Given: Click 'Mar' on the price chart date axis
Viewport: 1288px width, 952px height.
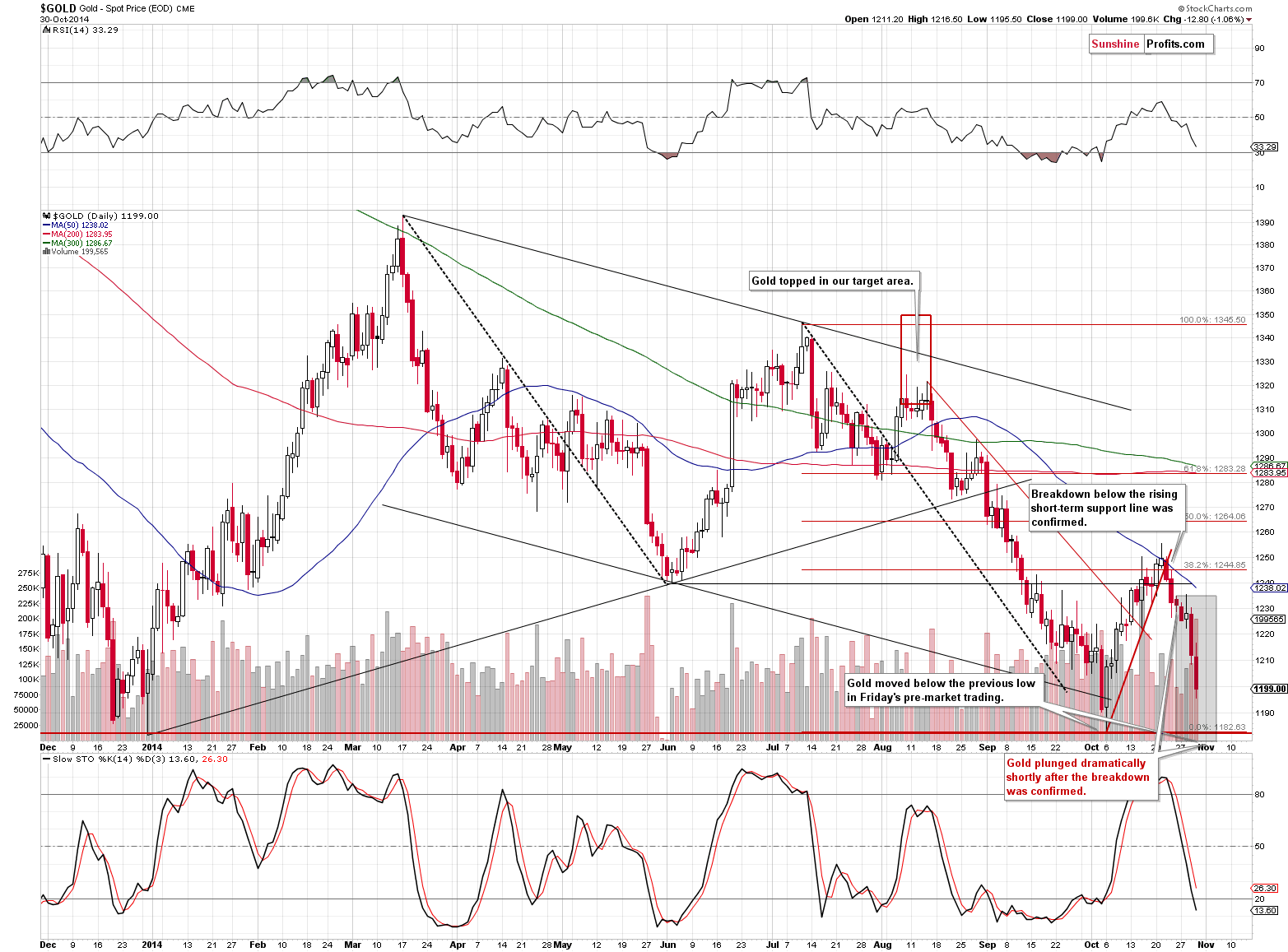Looking at the screenshot, I should point(353,747).
